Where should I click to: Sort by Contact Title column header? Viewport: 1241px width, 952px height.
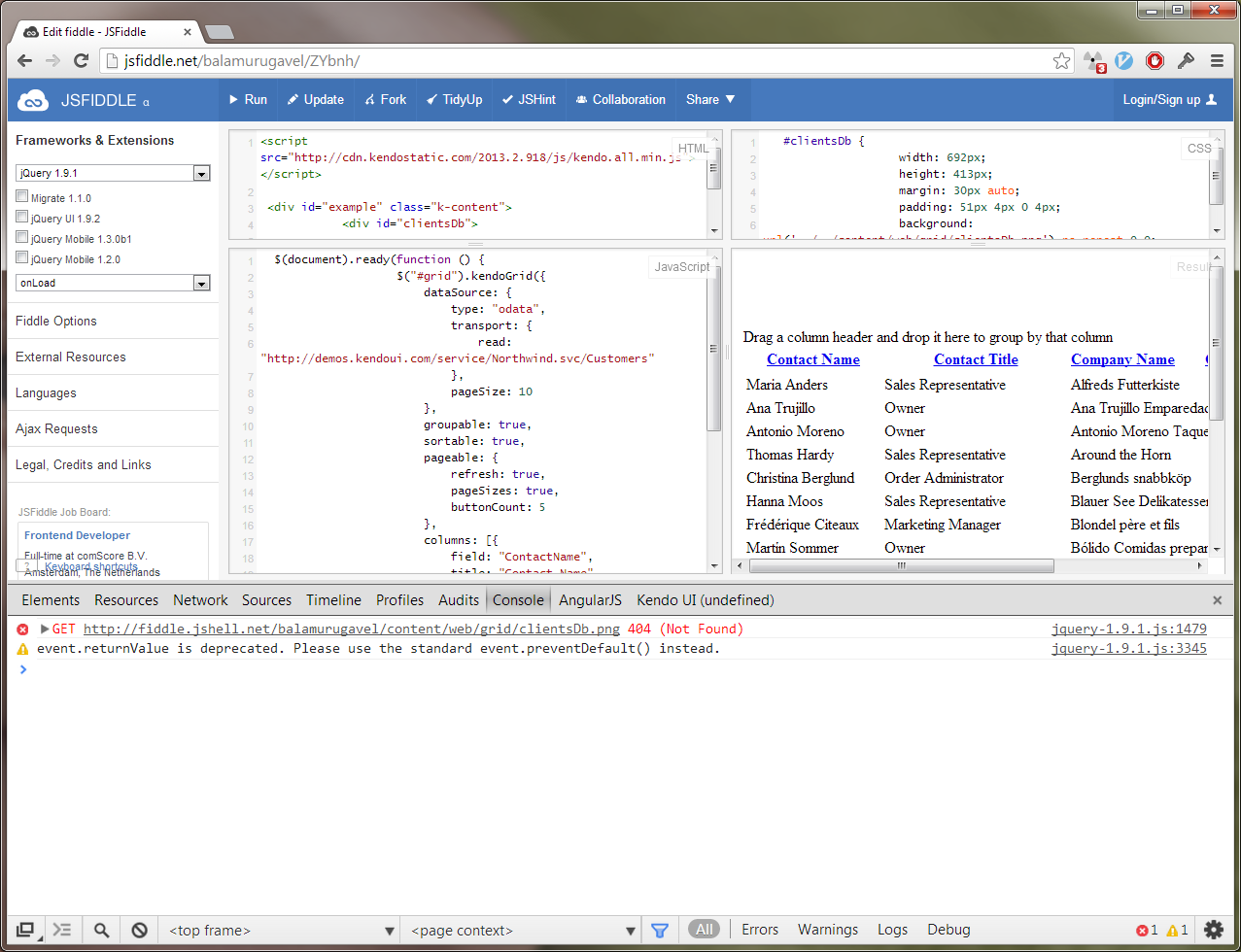[x=976, y=359]
